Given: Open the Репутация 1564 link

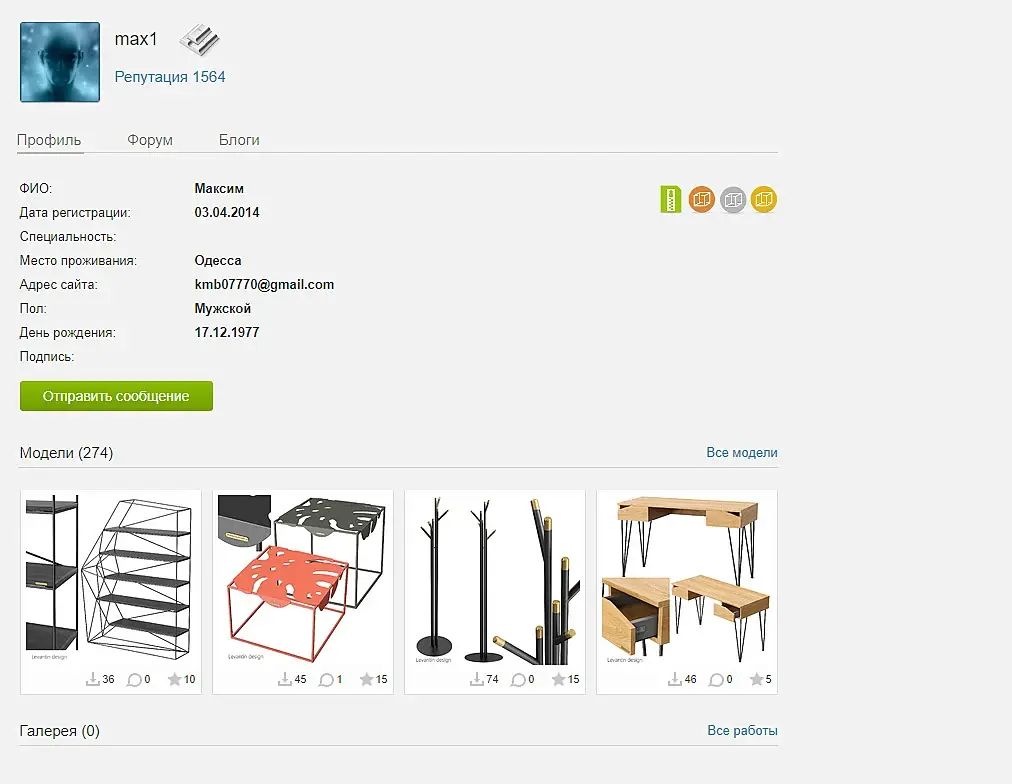Looking at the screenshot, I should 170,77.
